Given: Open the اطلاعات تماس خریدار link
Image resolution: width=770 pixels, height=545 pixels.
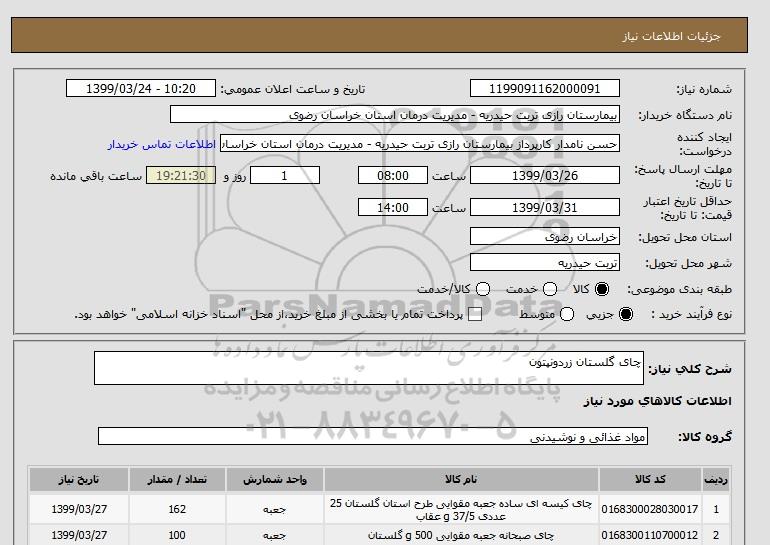Looking at the screenshot, I should pyautogui.click(x=162, y=145).
